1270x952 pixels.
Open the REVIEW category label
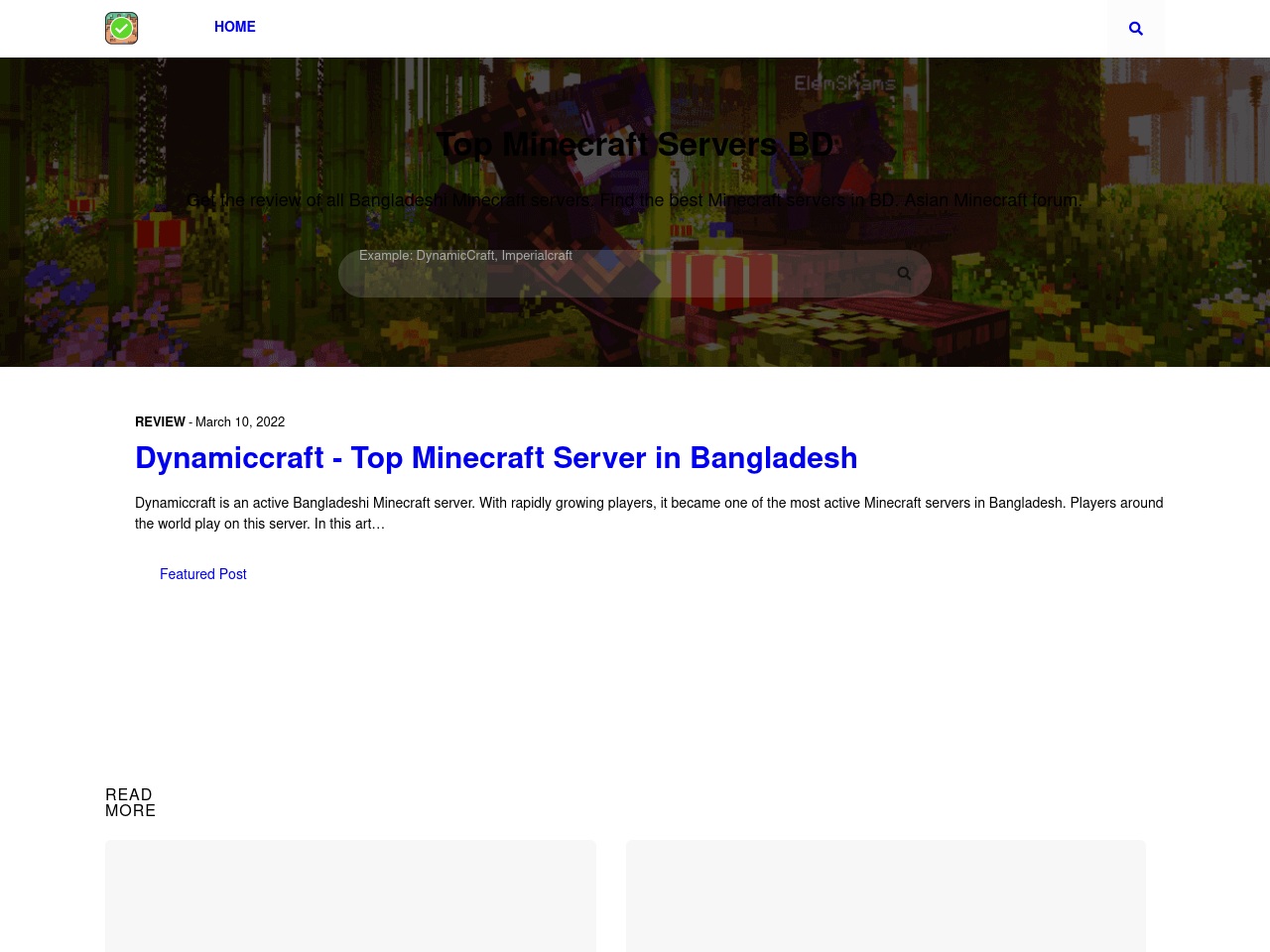(160, 421)
